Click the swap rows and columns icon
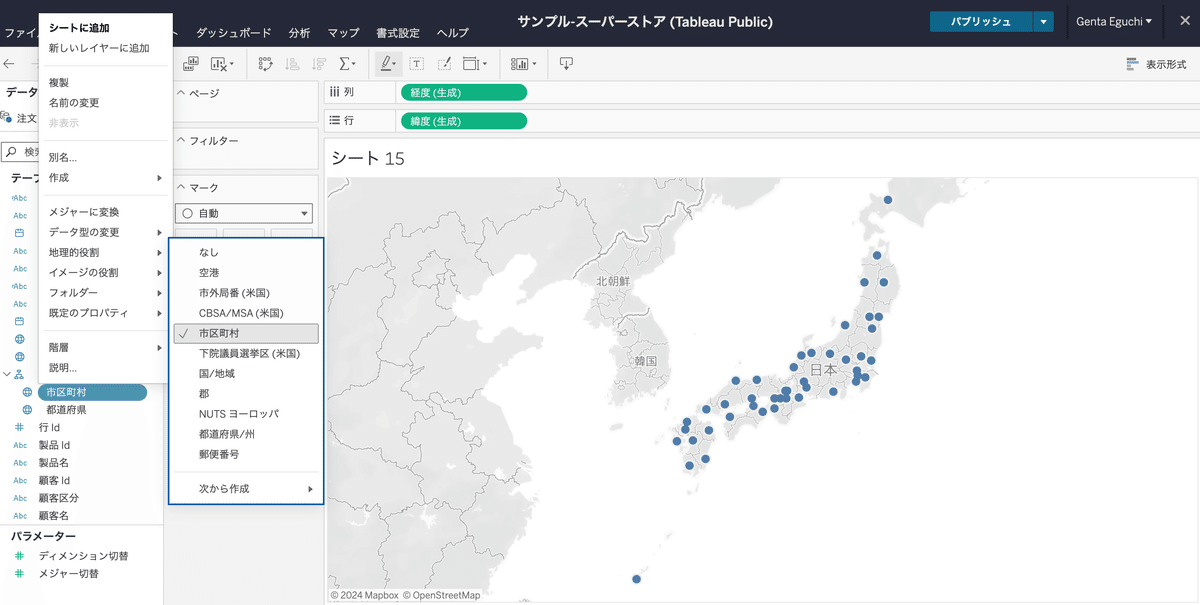 pyautogui.click(x=265, y=63)
